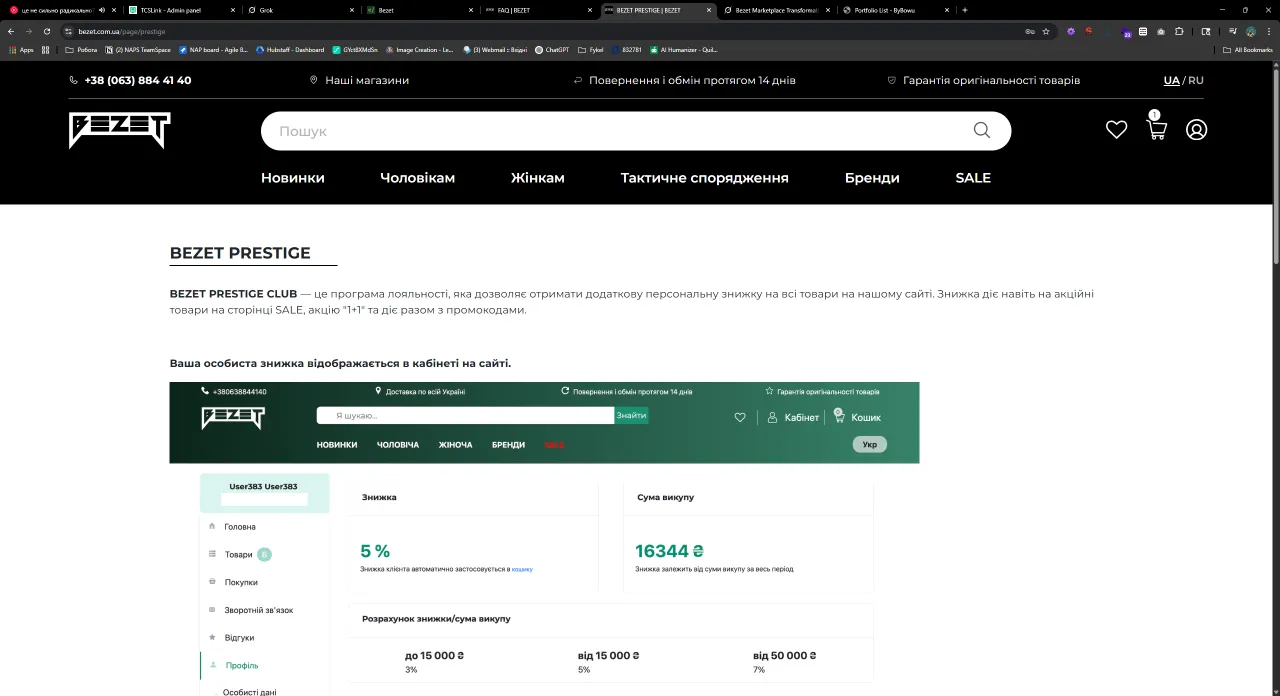Close the Grok tab
This screenshot has width=1280, height=696.
pos(351,10)
